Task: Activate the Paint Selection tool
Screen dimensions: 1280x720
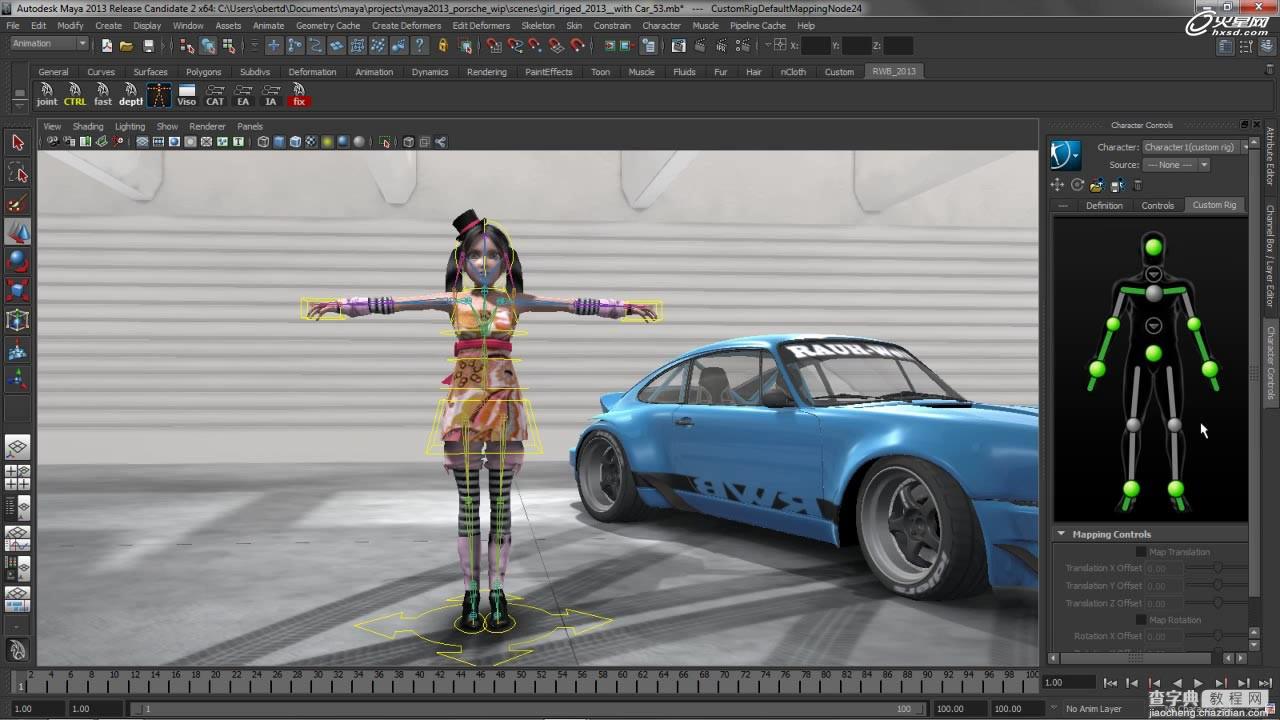Action: (x=18, y=203)
